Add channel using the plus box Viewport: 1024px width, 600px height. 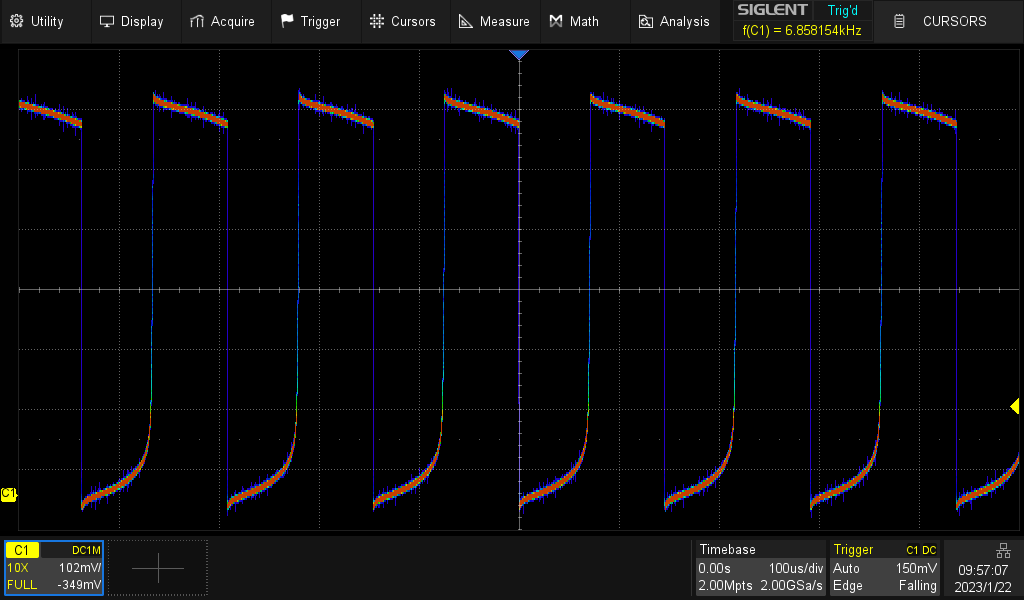pyautogui.click(x=158, y=568)
